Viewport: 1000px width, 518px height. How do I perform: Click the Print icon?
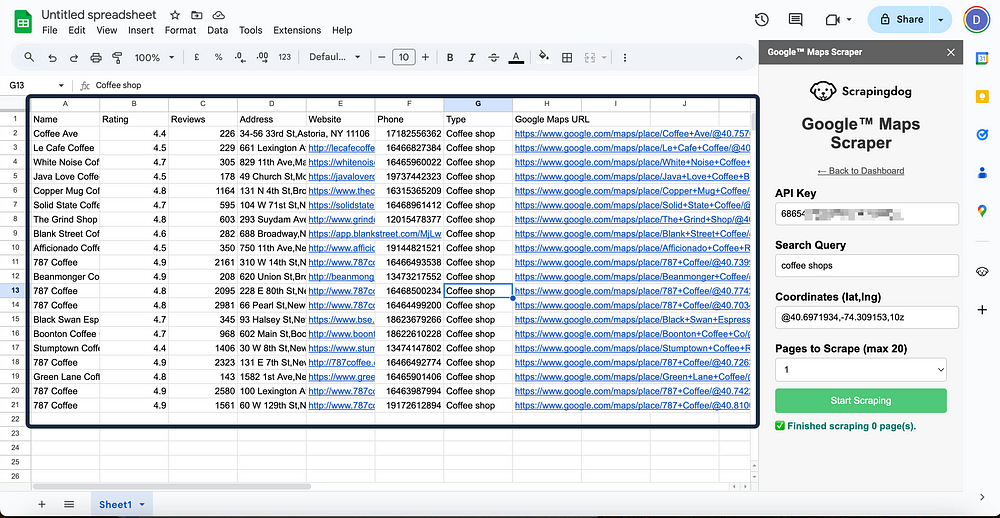(x=96, y=57)
